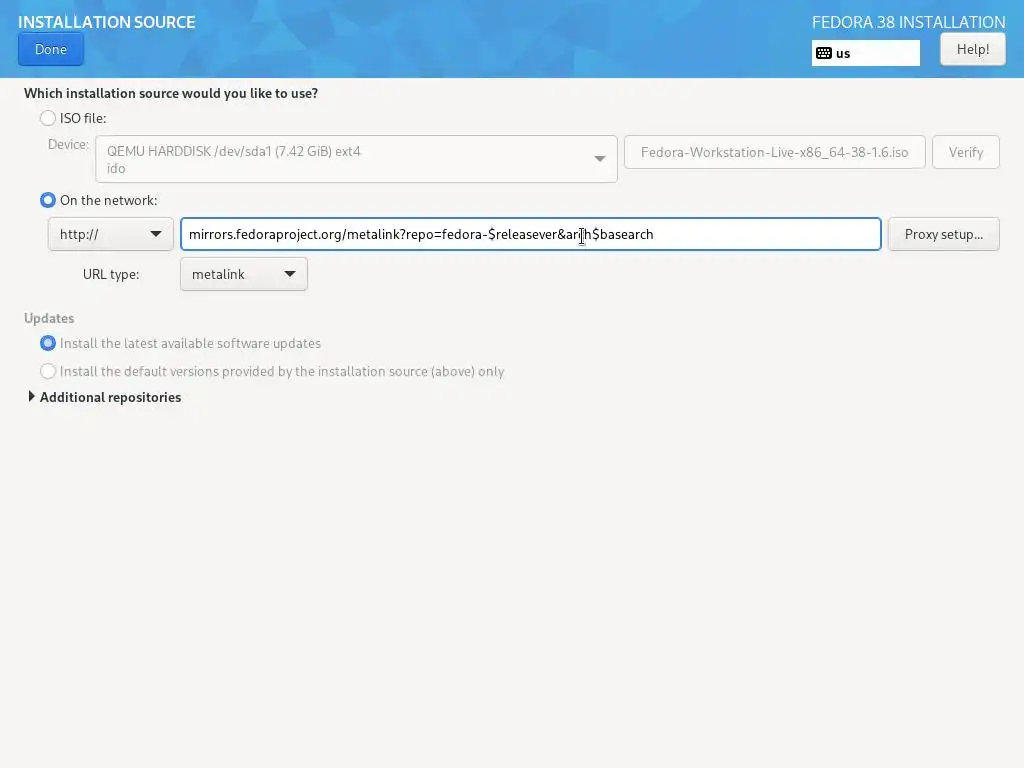The image size is (1024, 768).
Task: Click the Which installation source question text
Action: coord(171,93)
